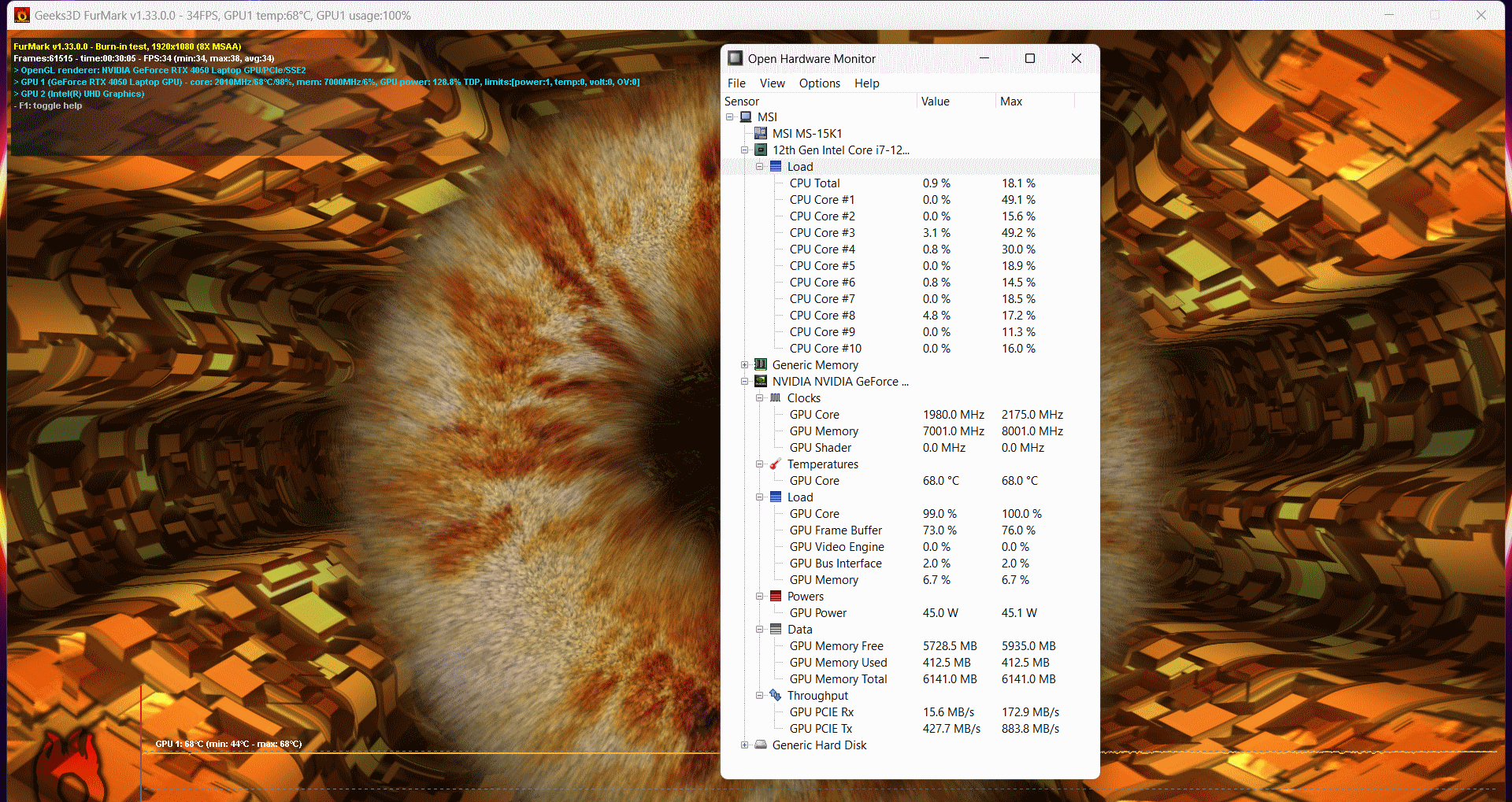
Task: Click the Throughput arrows icon
Action: tap(776, 696)
